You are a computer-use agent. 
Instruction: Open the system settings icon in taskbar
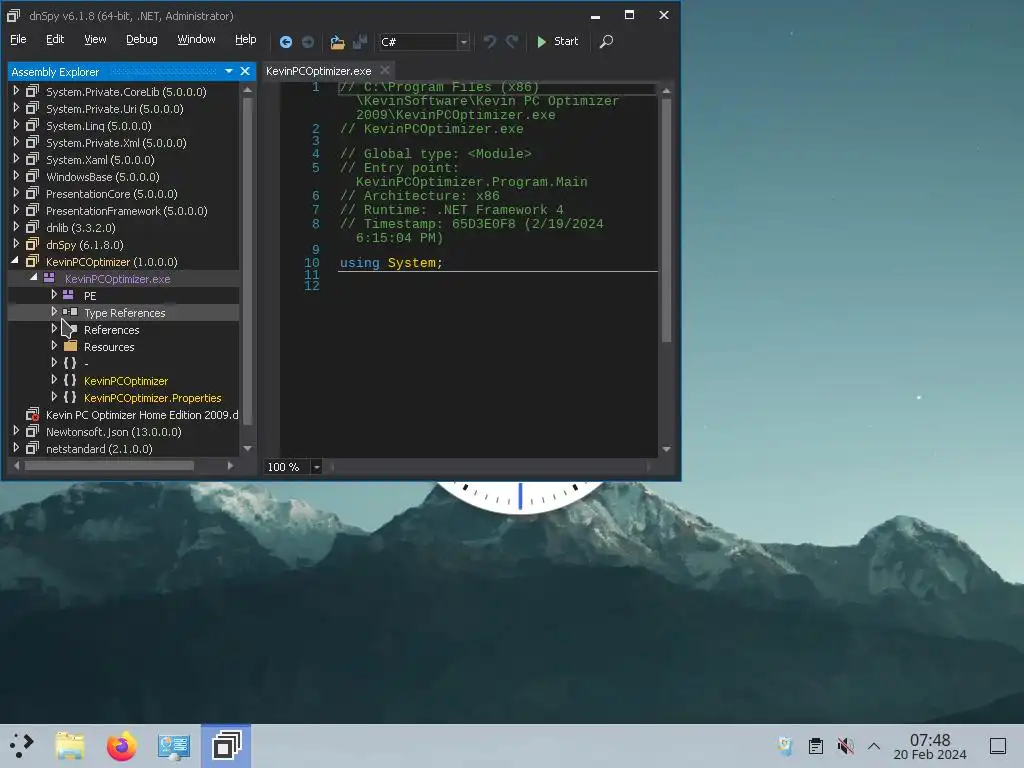tap(174, 745)
